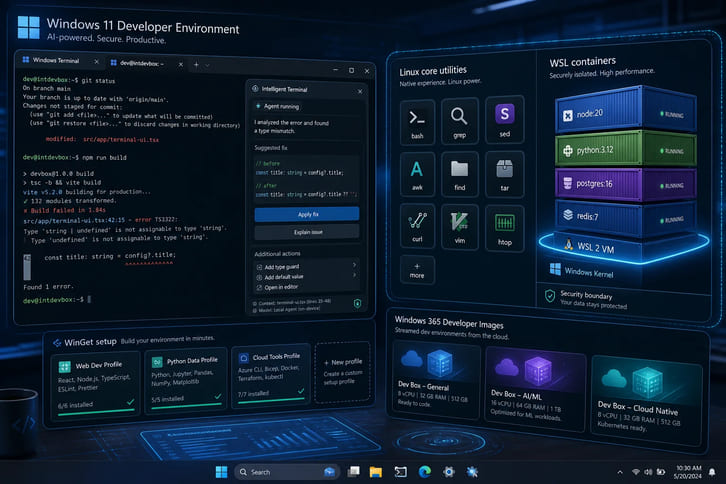Show hidden tray icons chevron
The height and width of the screenshot is (484, 726).
[620, 472]
